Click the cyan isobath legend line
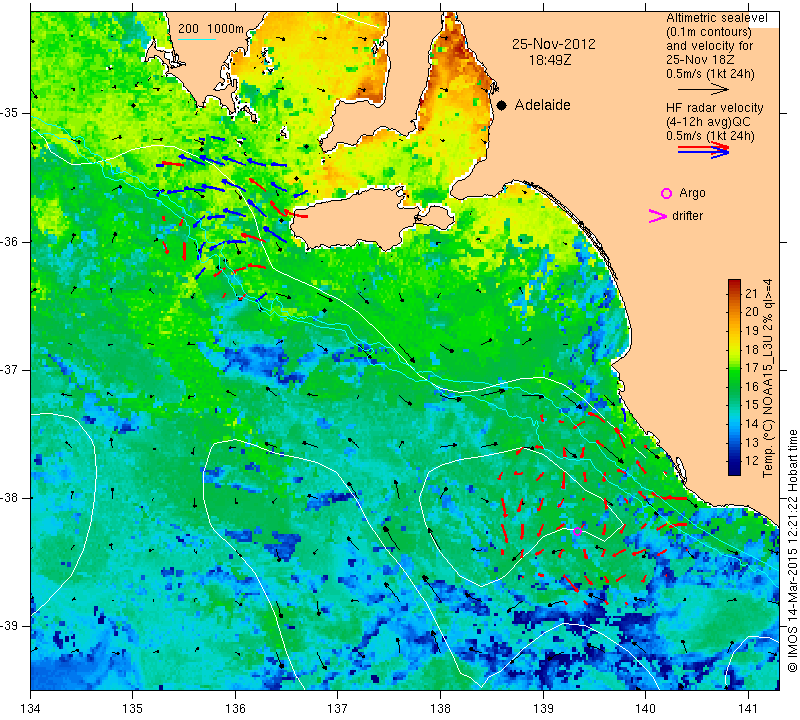Viewport: 800px width, 720px height. (x=197, y=40)
